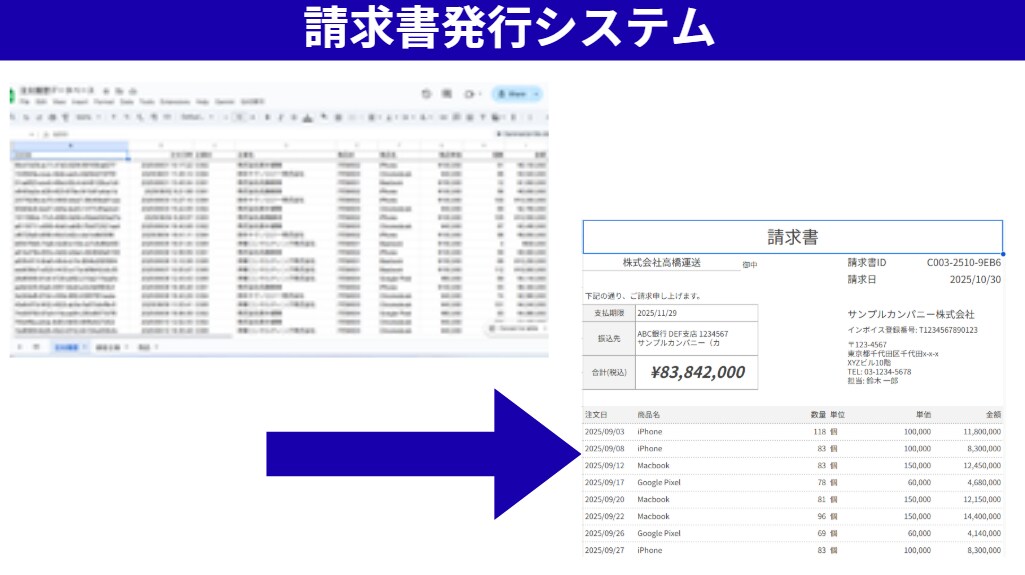Click amount 4,680,000 in invoice table
This screenshot has width=1025, height=575.
pyautogui.click(x=984, y=483)
